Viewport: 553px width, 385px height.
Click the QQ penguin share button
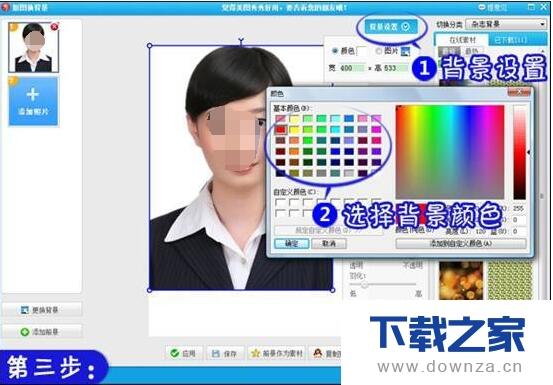326,353
